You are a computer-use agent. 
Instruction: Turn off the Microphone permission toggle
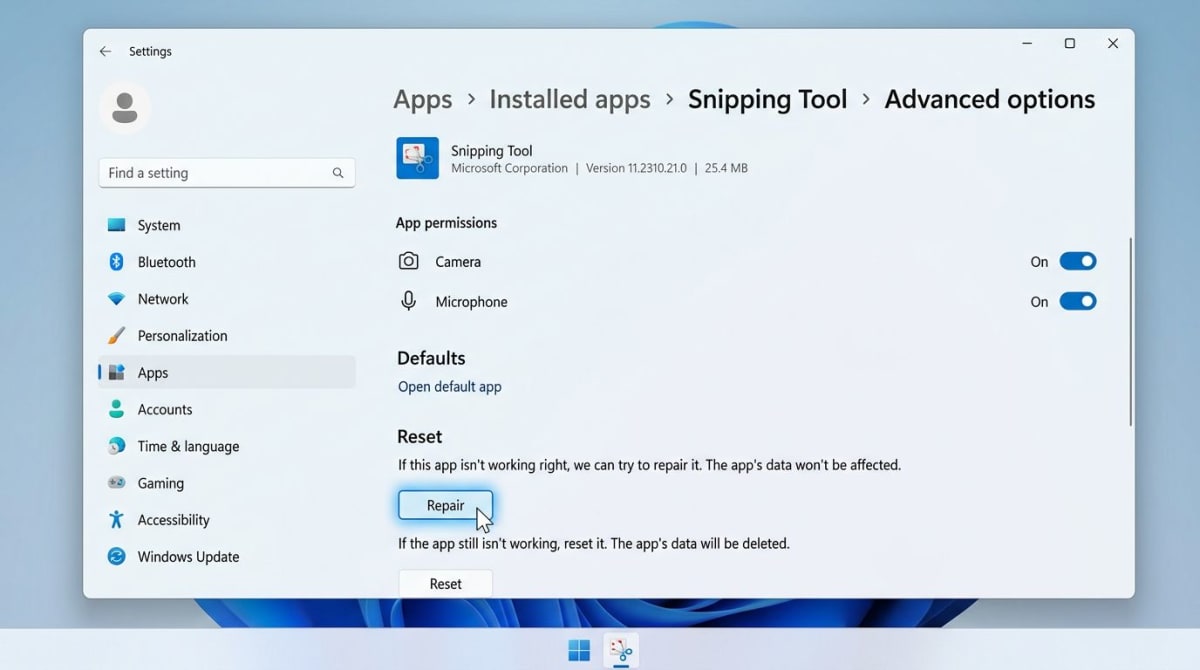coord(1078,301)
